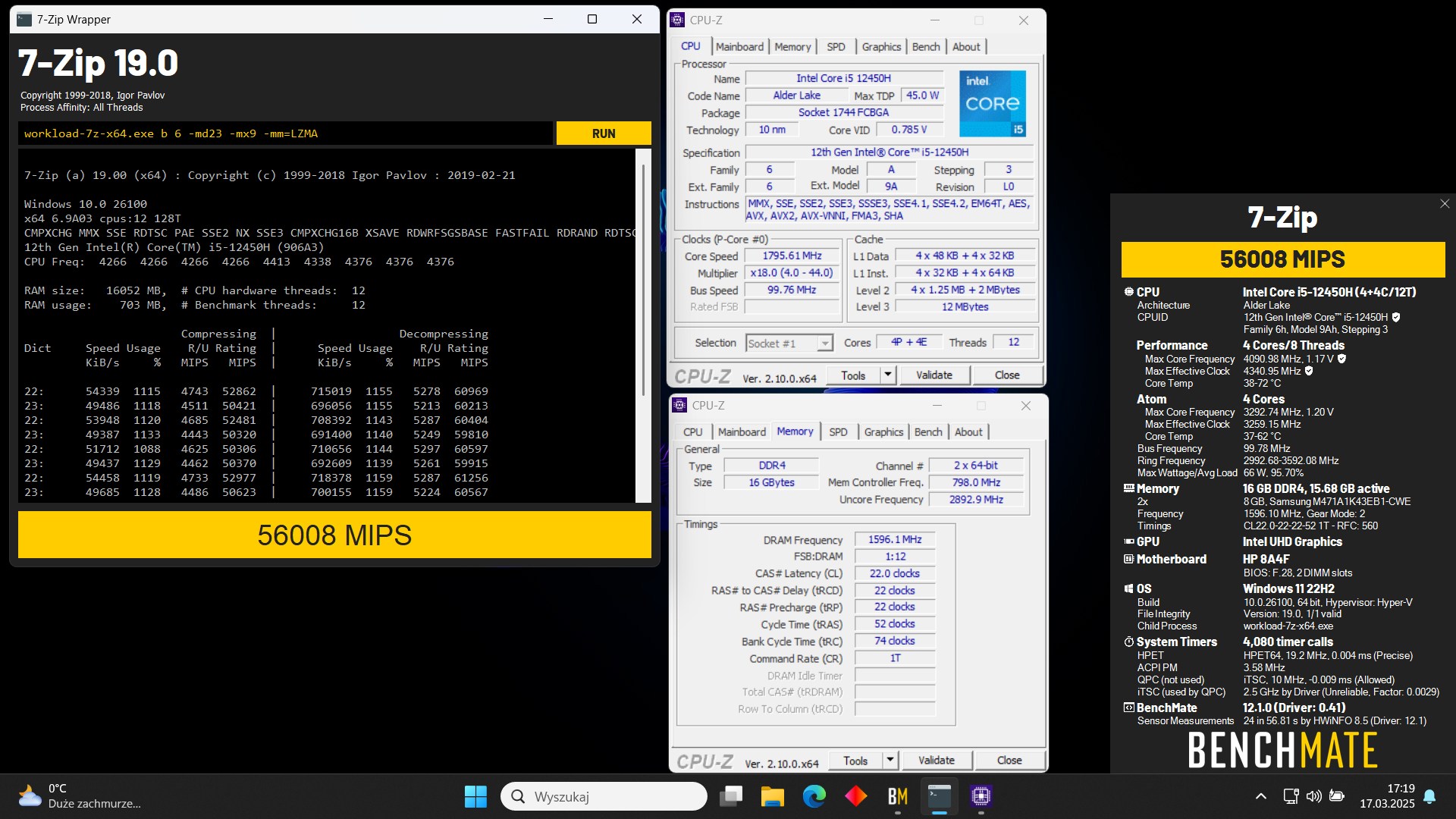Switch to BenchMate app on the taskbar

click(898, 796)
